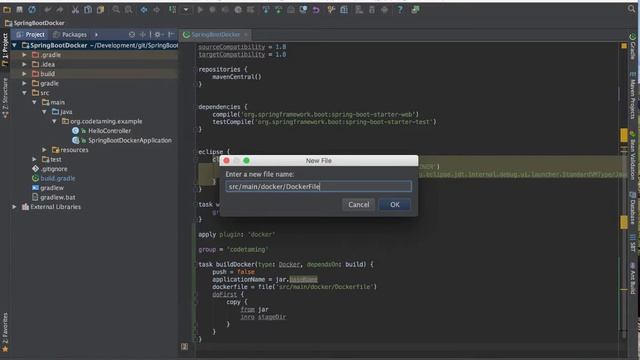Click the Run play icon
Screen dimensions: 640x360
coord(200,9)
